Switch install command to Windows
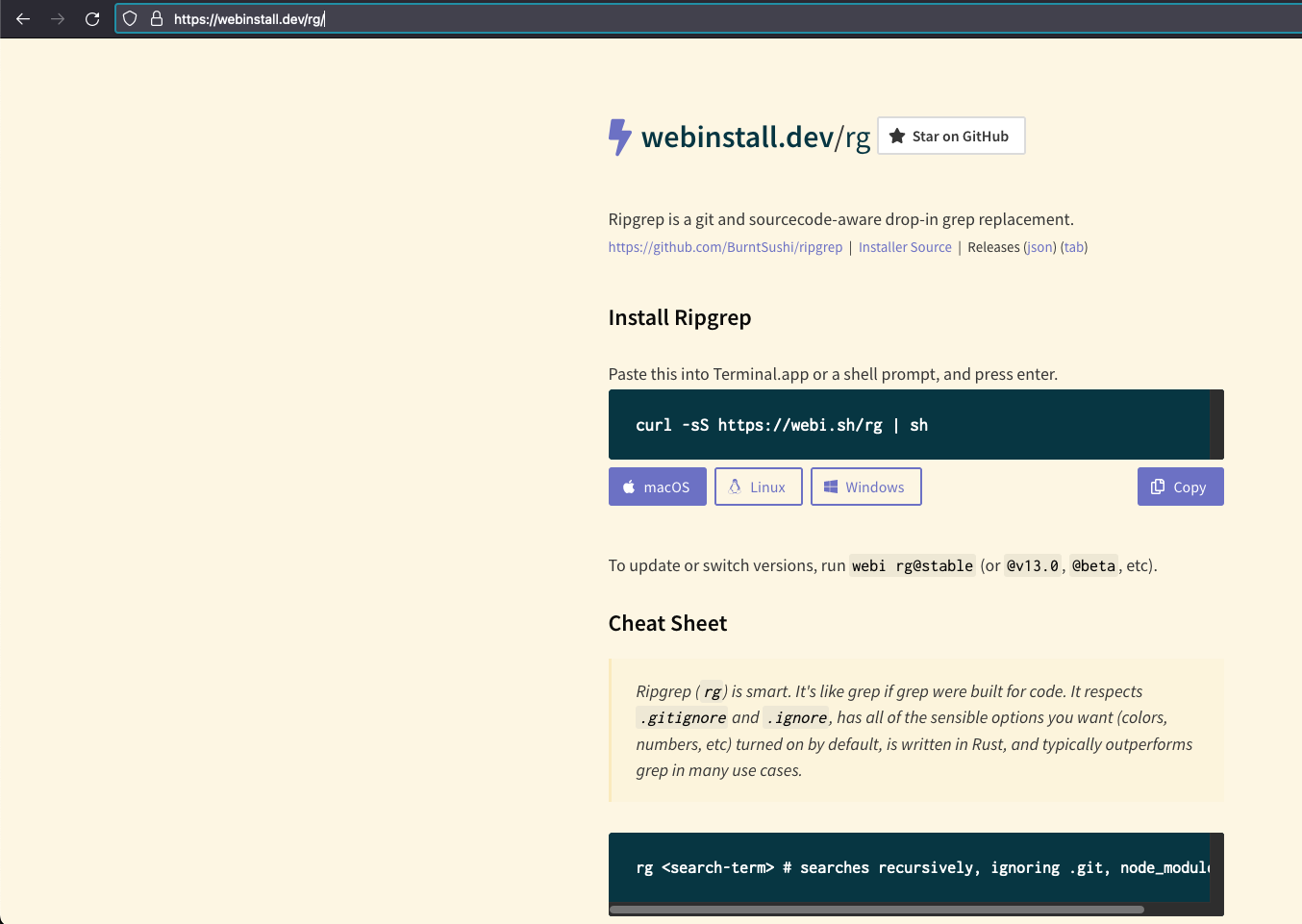 tap(866, 486)
